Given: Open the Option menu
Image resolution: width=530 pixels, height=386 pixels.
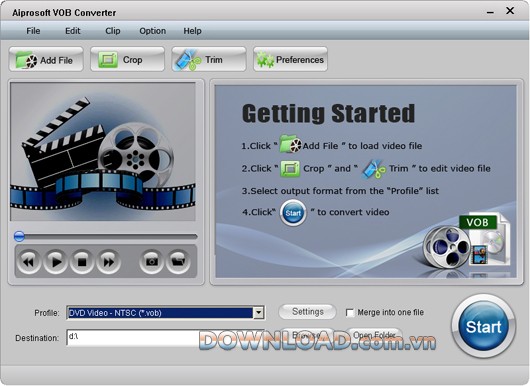Looking at the screenshot, I should (x=152, y=31).
